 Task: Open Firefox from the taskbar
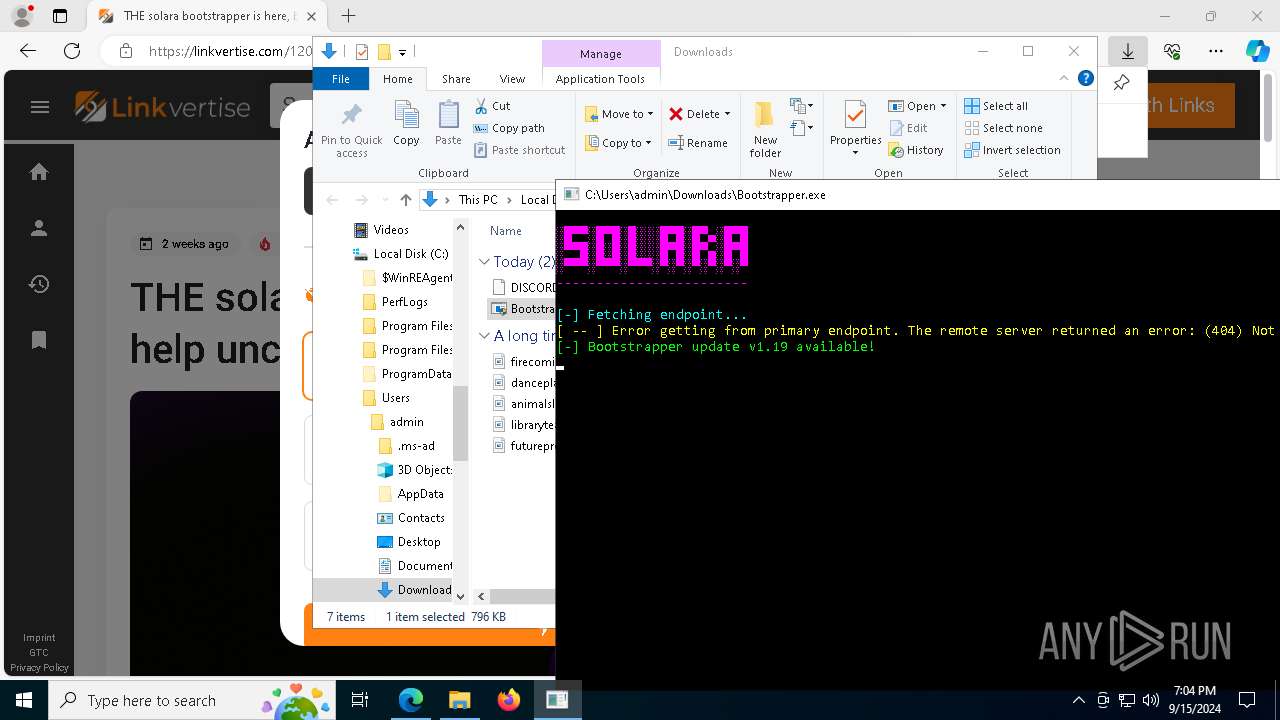(509, 700)
